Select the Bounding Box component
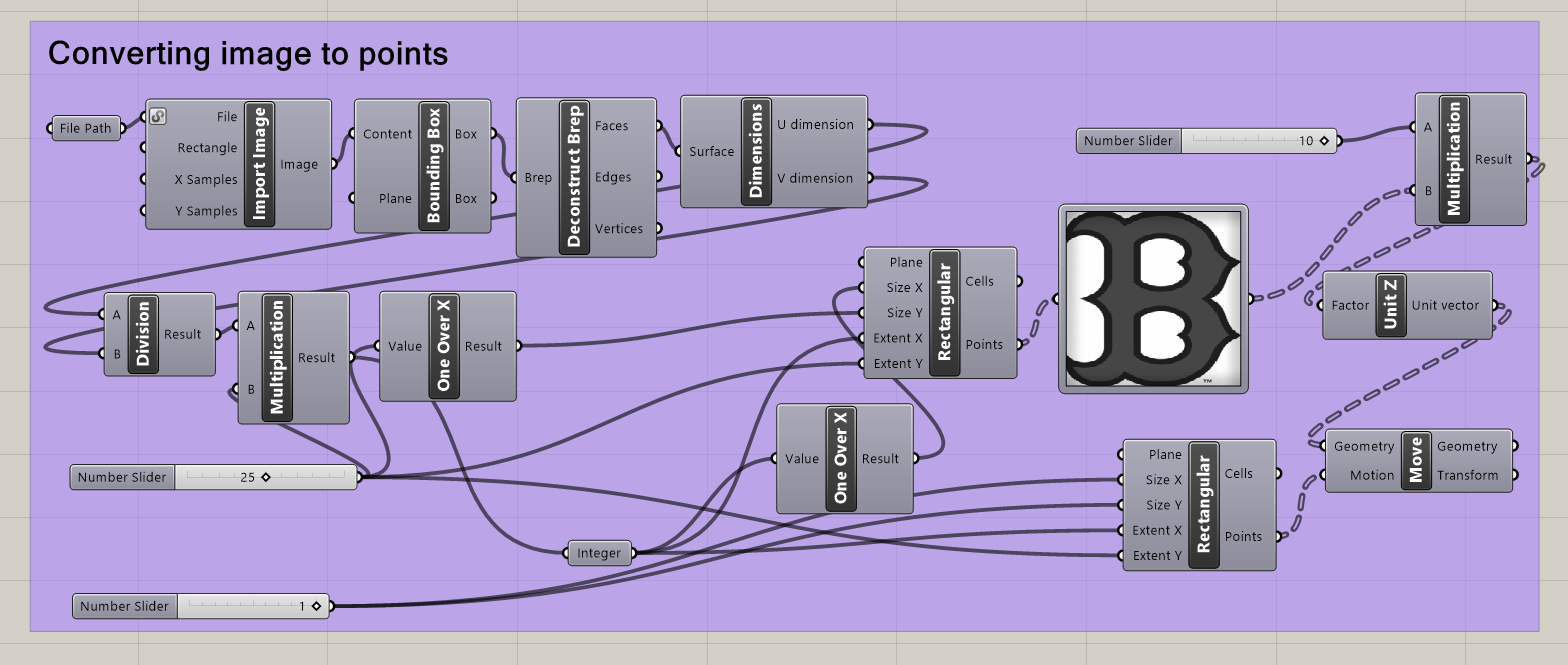This screenshot has height=665, width=1568. pyautogui.click(x=422, y=166)
